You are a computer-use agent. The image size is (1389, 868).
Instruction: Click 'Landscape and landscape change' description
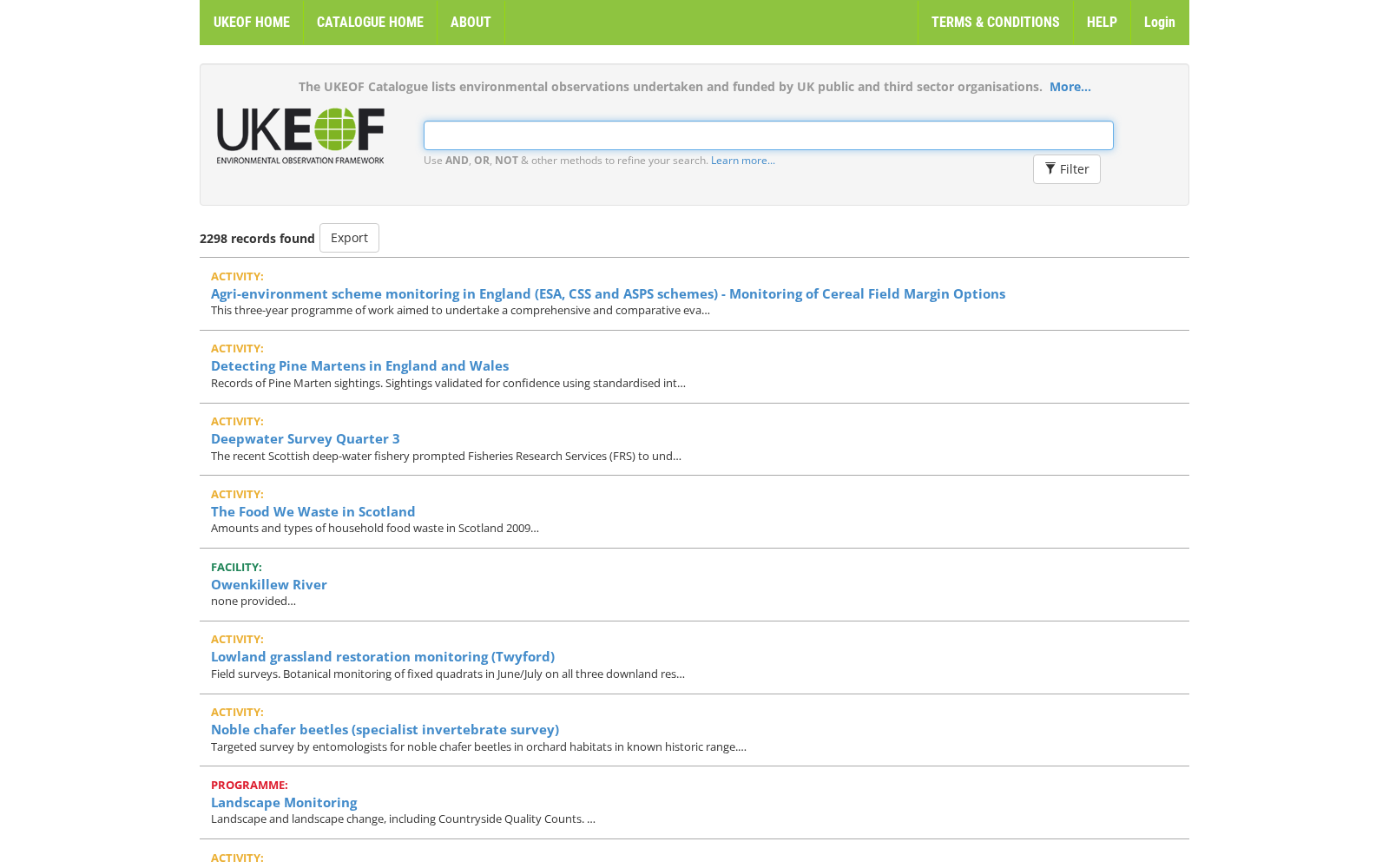tap(403, 819)
